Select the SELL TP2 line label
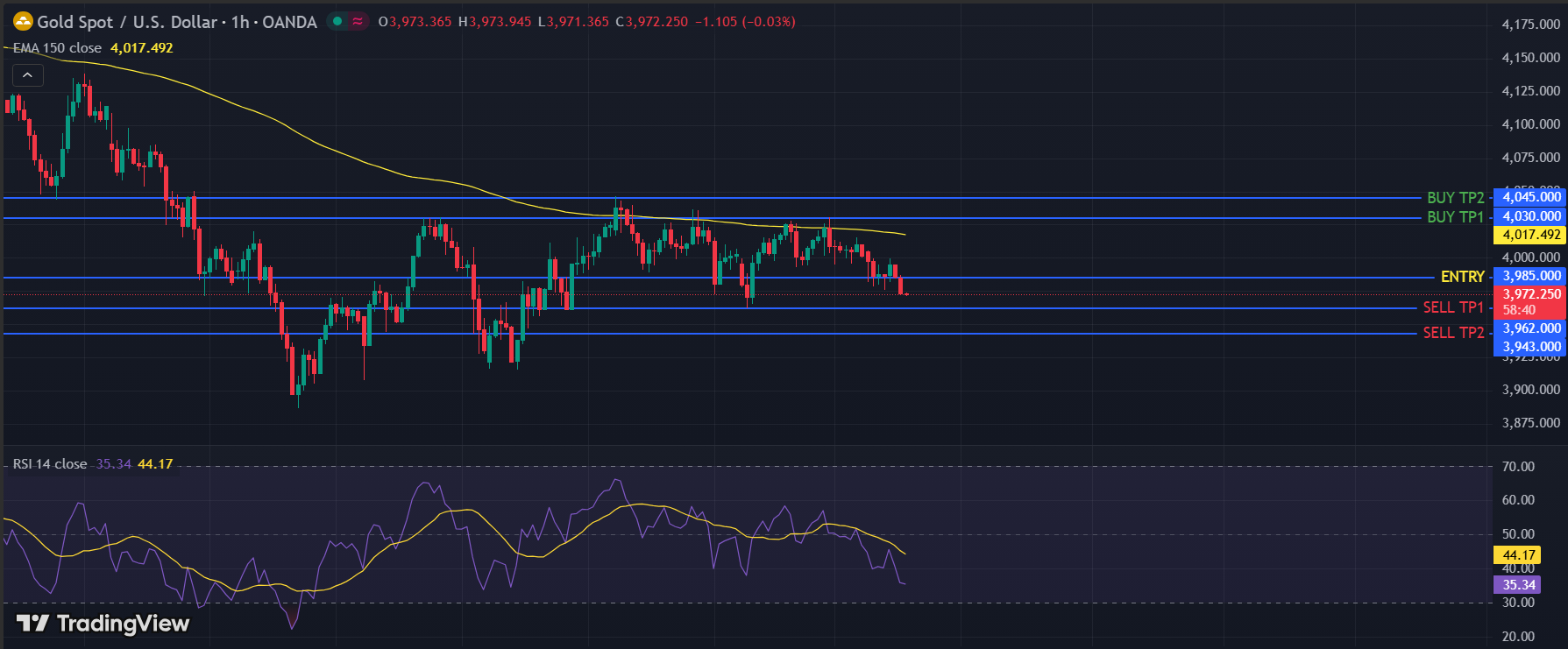Screen dimensions: 1568x649 click(1453, 333)
